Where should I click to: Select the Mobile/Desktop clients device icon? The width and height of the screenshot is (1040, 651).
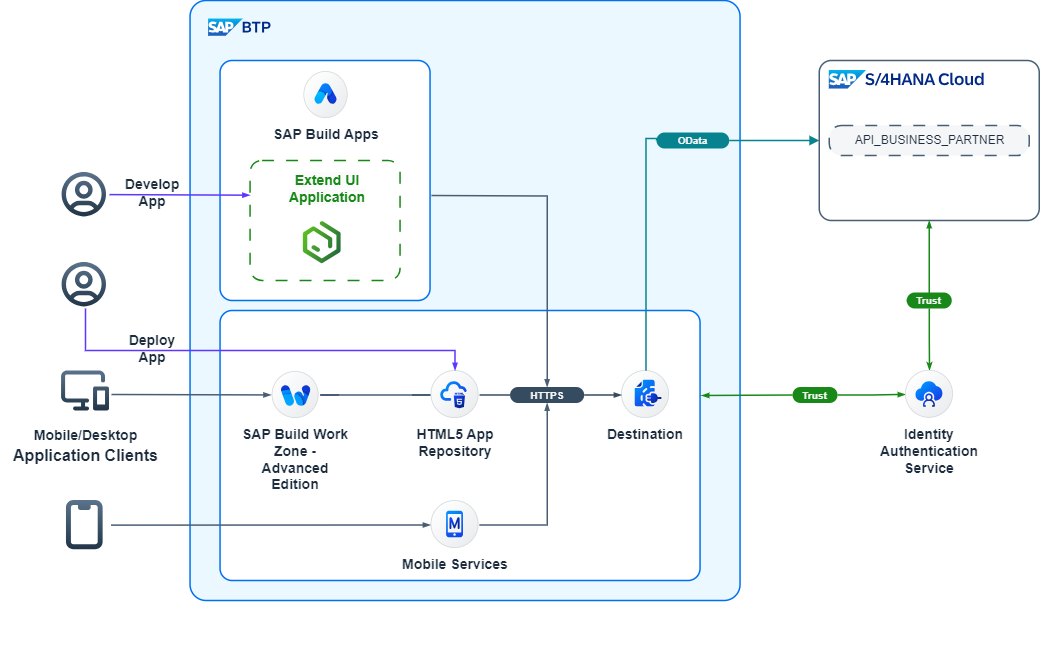coord(85,391)
